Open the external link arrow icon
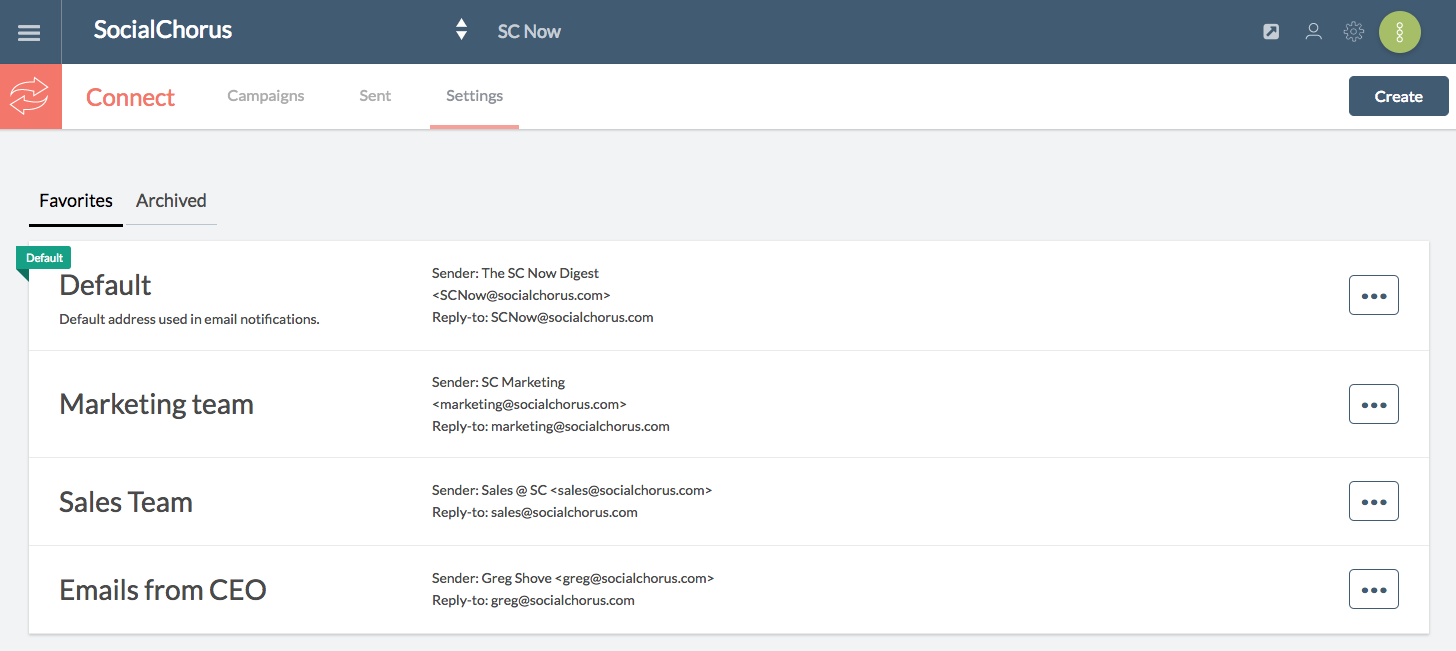Screen dimensions: 1456x651 click(1271, 32)
